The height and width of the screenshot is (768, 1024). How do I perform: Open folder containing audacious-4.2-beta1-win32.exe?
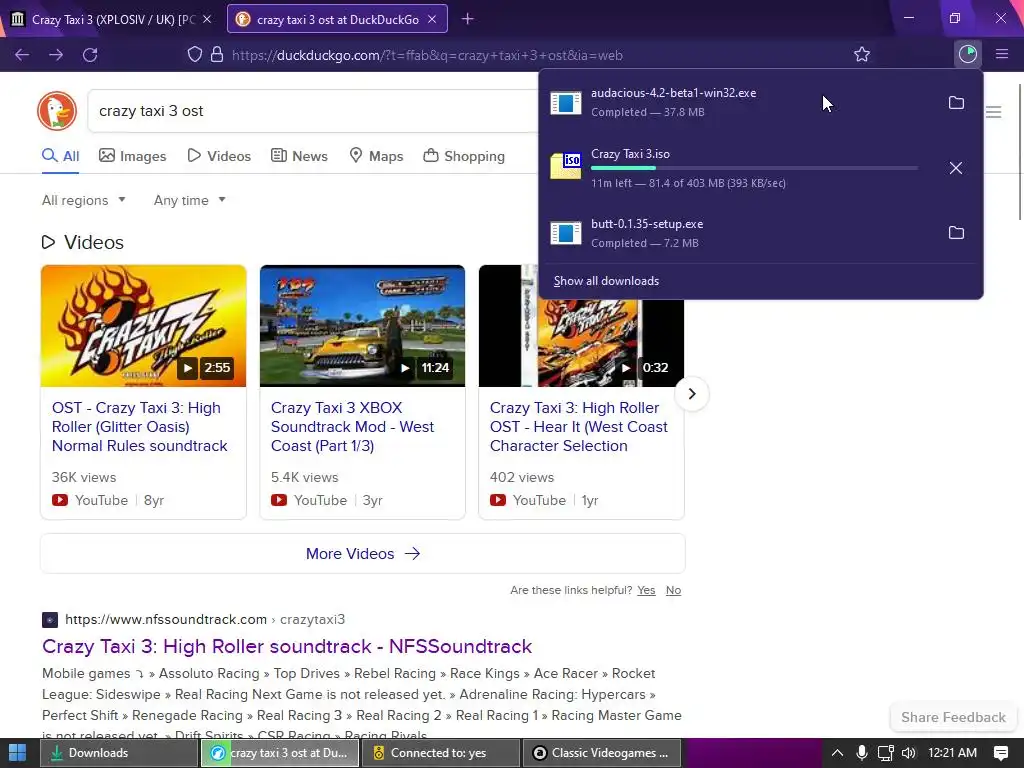click(x=956, y=103)
